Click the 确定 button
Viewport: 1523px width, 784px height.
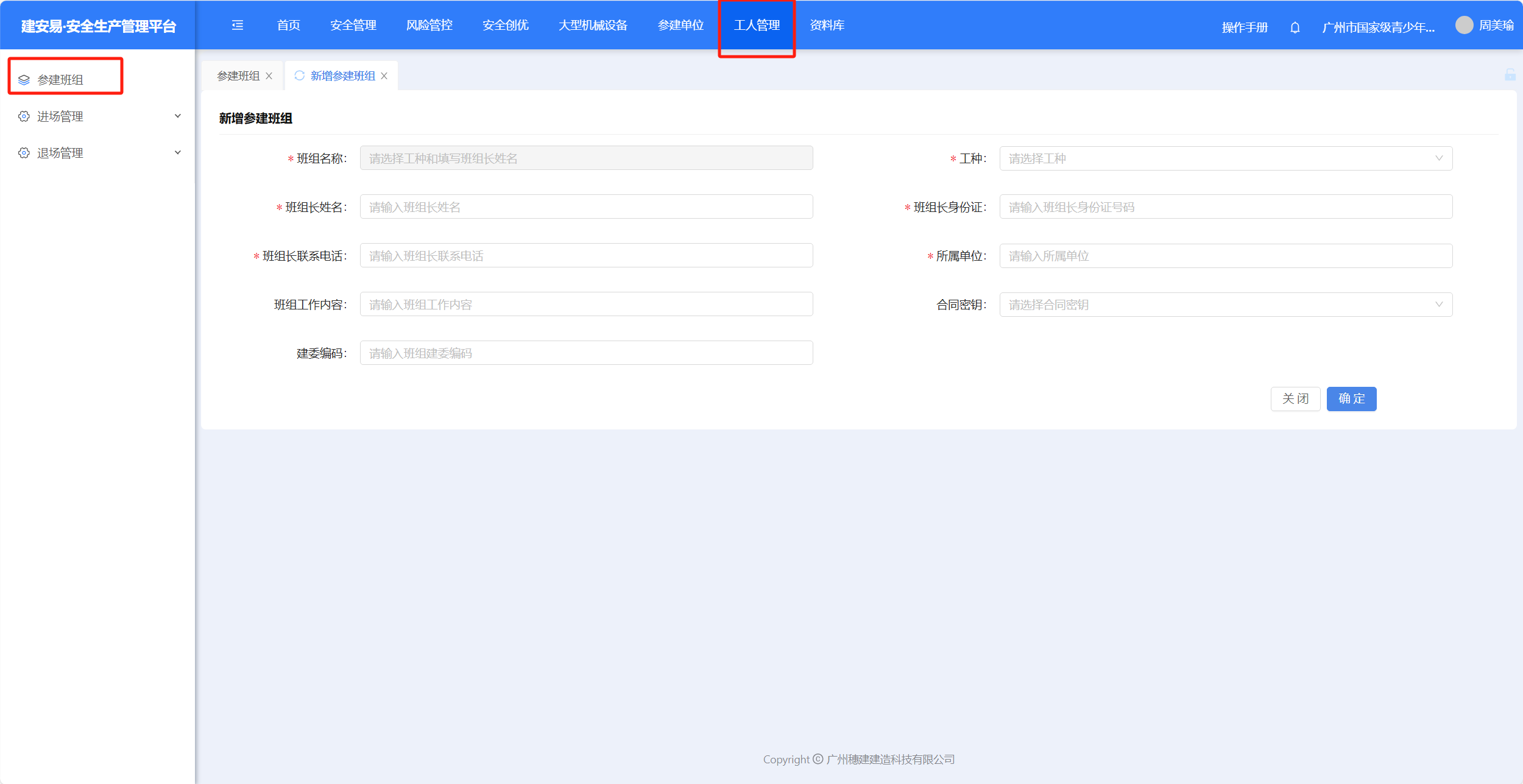(1351, 399)
